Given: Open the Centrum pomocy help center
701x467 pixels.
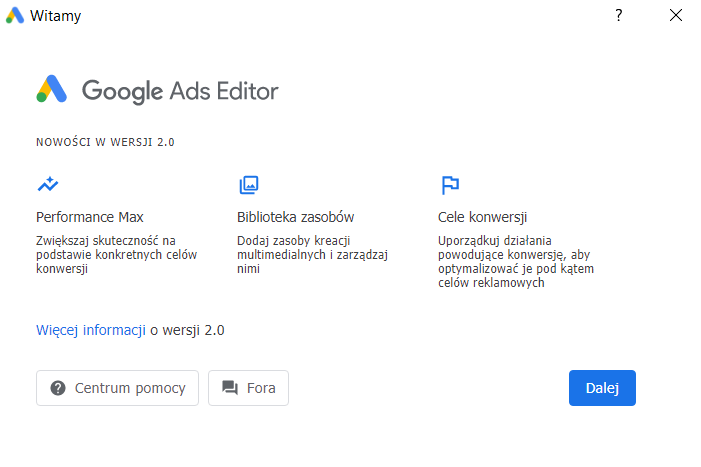Looking at the screenshot, I should [x=117, y=388].
